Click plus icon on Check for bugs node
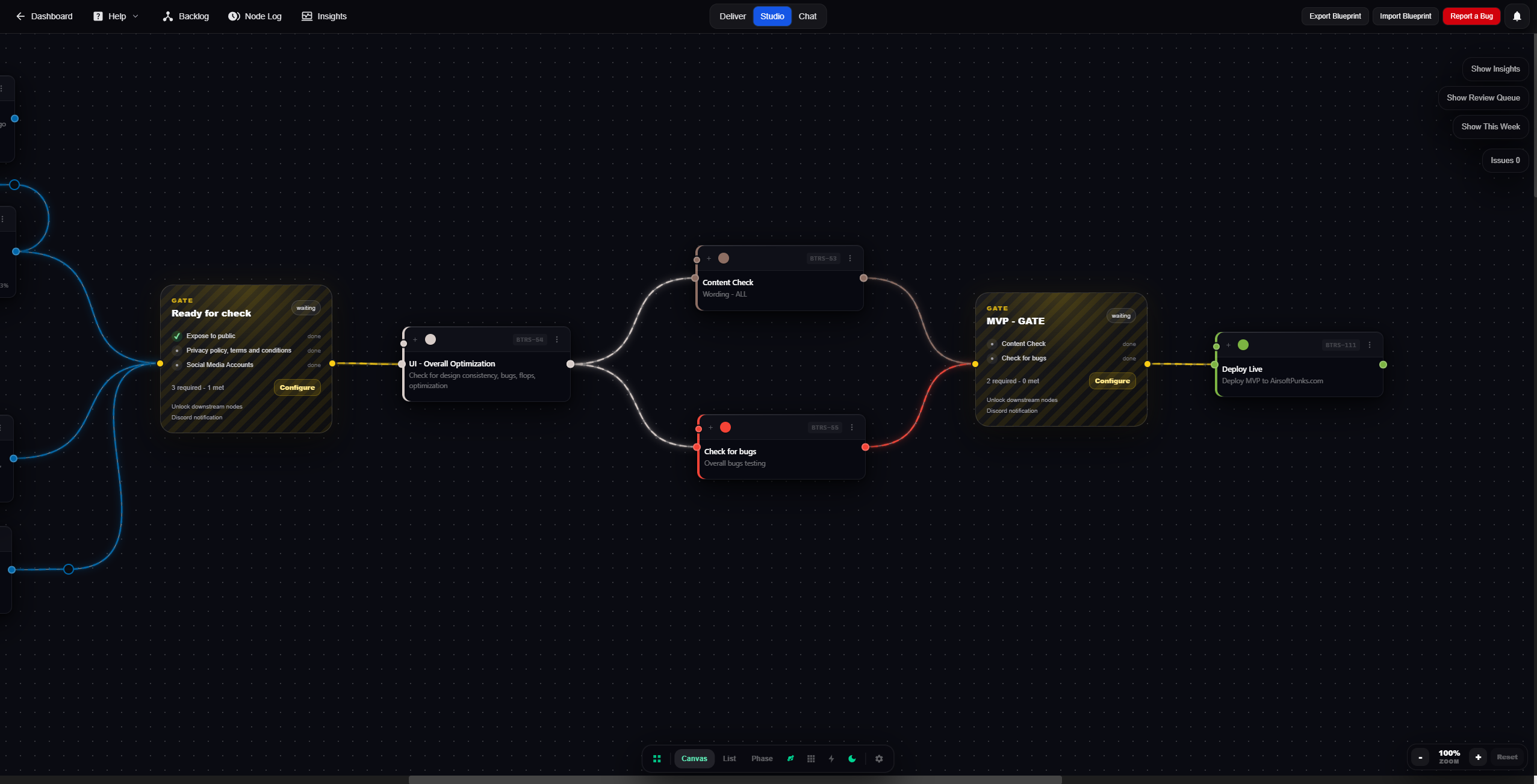The width and height of the screenshot is (1537, 784). [x=710, y=427]
